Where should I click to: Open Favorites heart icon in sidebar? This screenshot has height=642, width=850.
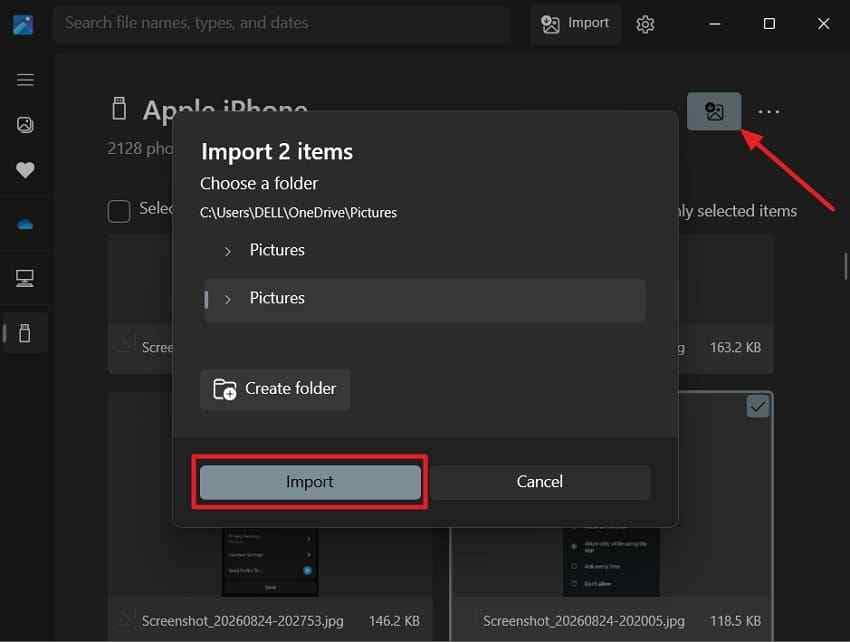click(25, 170)
